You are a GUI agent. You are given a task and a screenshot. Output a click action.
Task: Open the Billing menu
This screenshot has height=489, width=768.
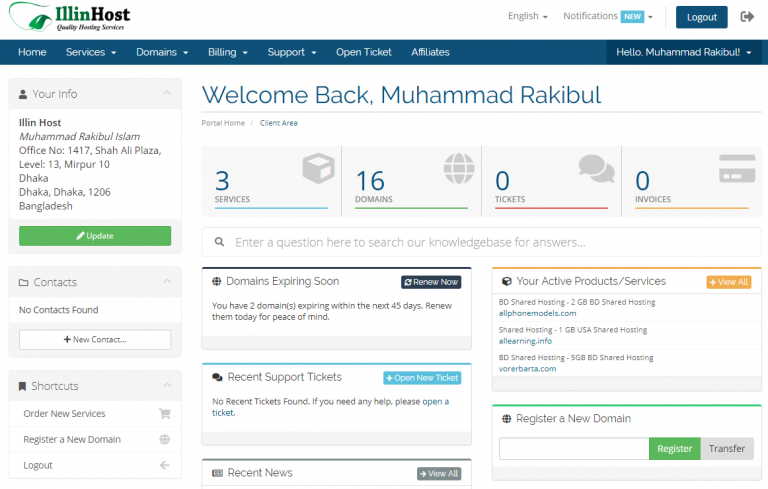[x=227, y=52]
